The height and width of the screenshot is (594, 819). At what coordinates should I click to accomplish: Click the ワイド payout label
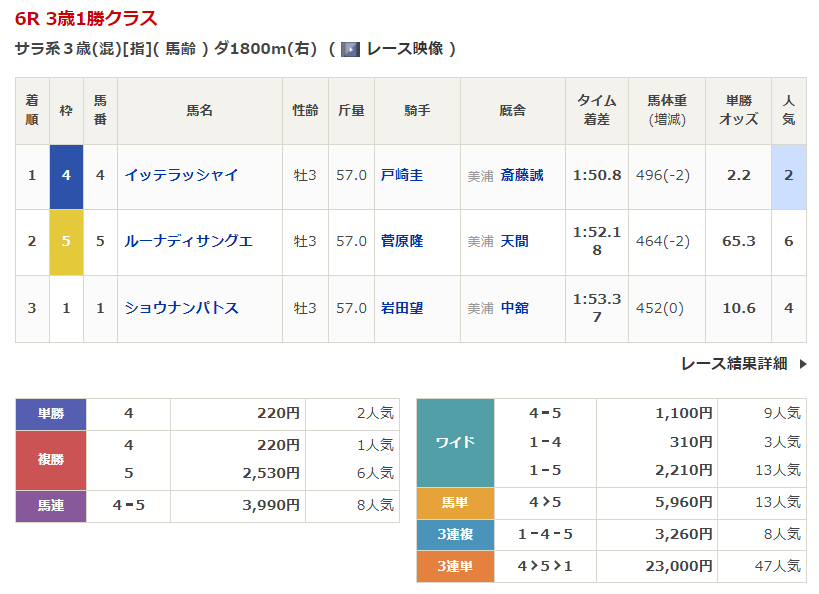point(455,442)
